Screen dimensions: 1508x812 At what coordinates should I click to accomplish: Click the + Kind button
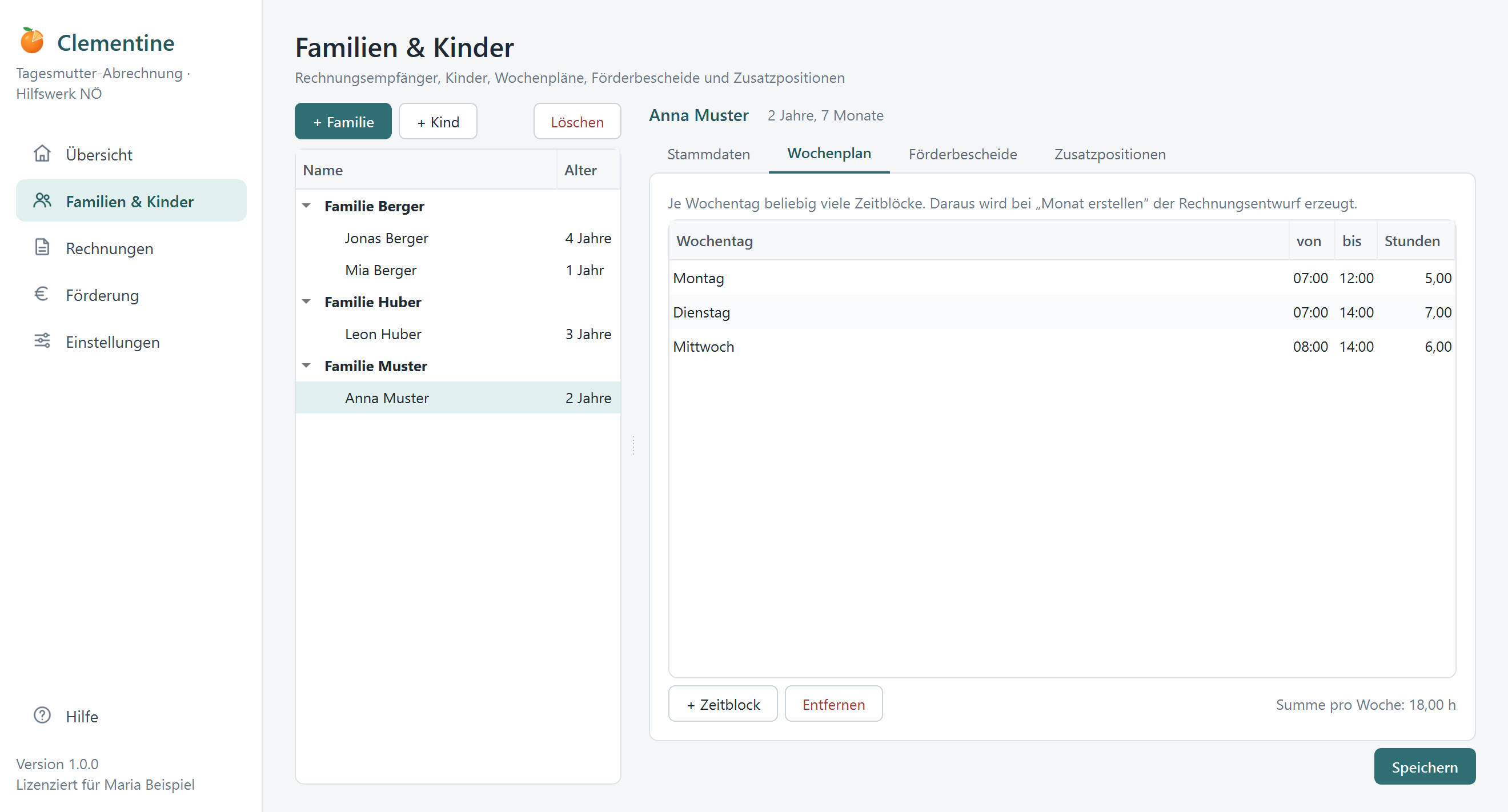coord(438,122)
